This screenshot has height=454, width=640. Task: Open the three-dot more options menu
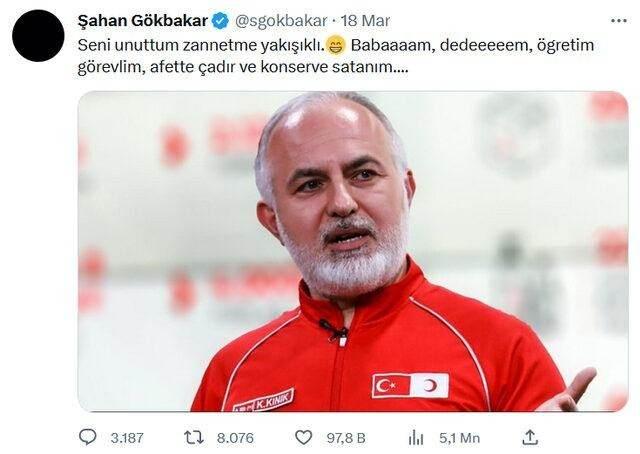tap(618, 20)
